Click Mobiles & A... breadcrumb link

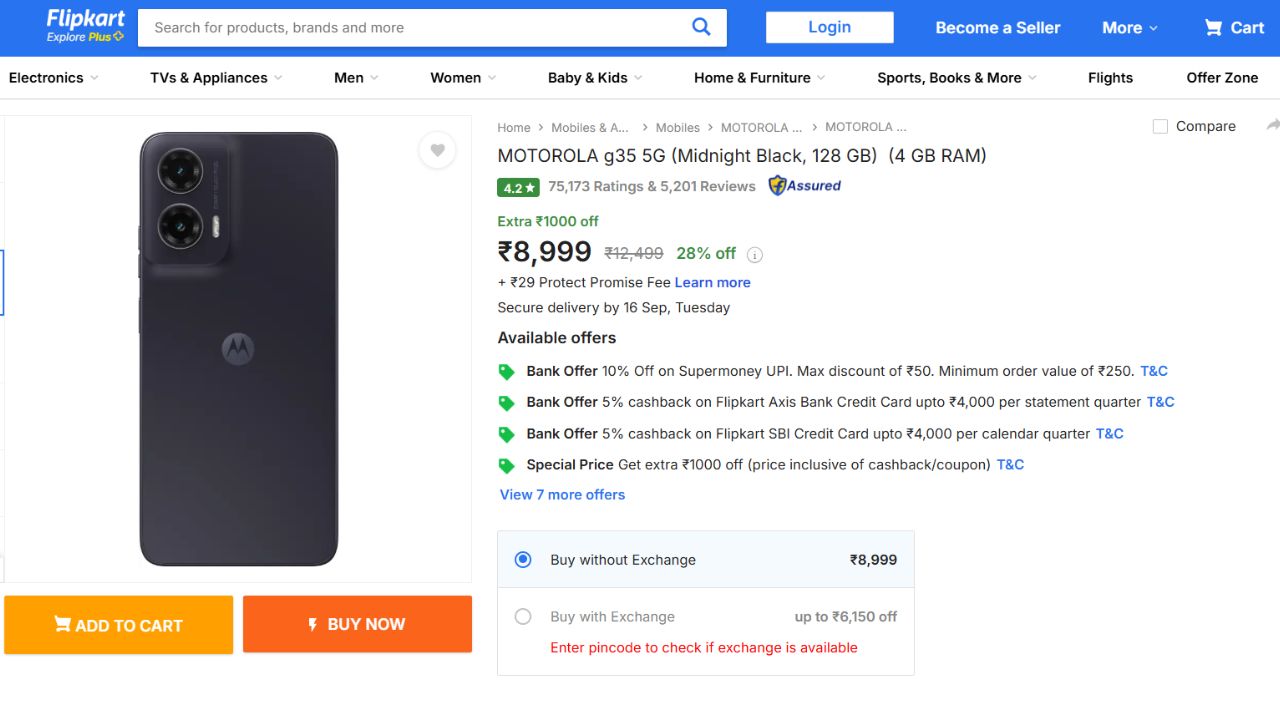pyautogui.click(x=590, y=127)
